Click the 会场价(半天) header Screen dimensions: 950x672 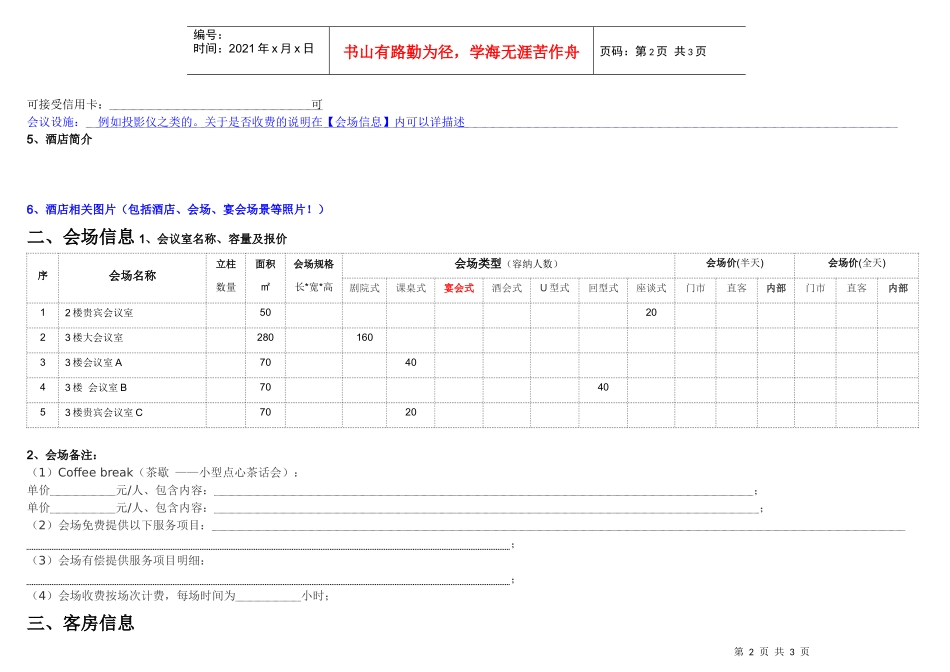(x=734, y=263)
